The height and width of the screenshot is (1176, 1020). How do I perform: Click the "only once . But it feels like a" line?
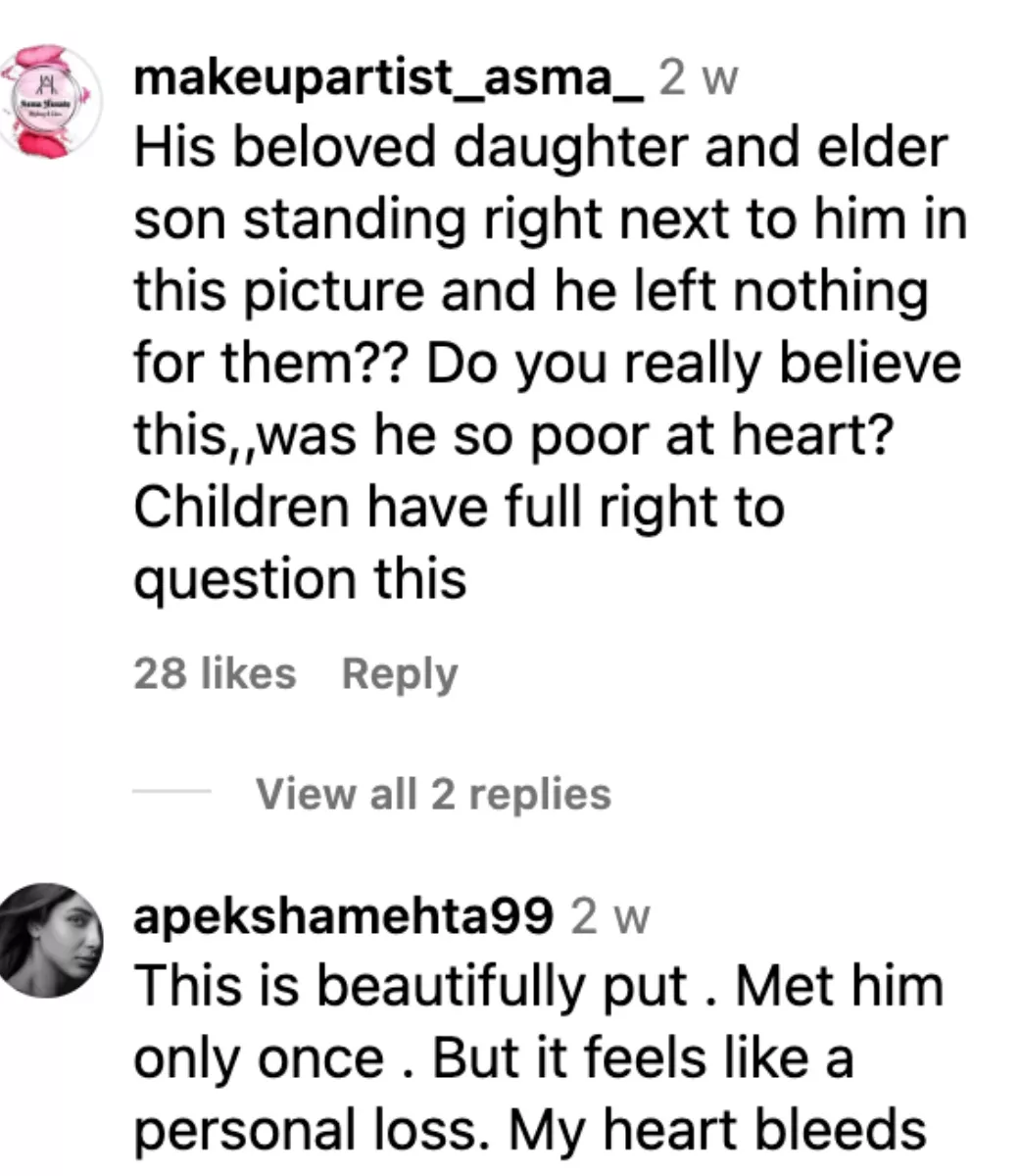click(x=493, y=1057)
